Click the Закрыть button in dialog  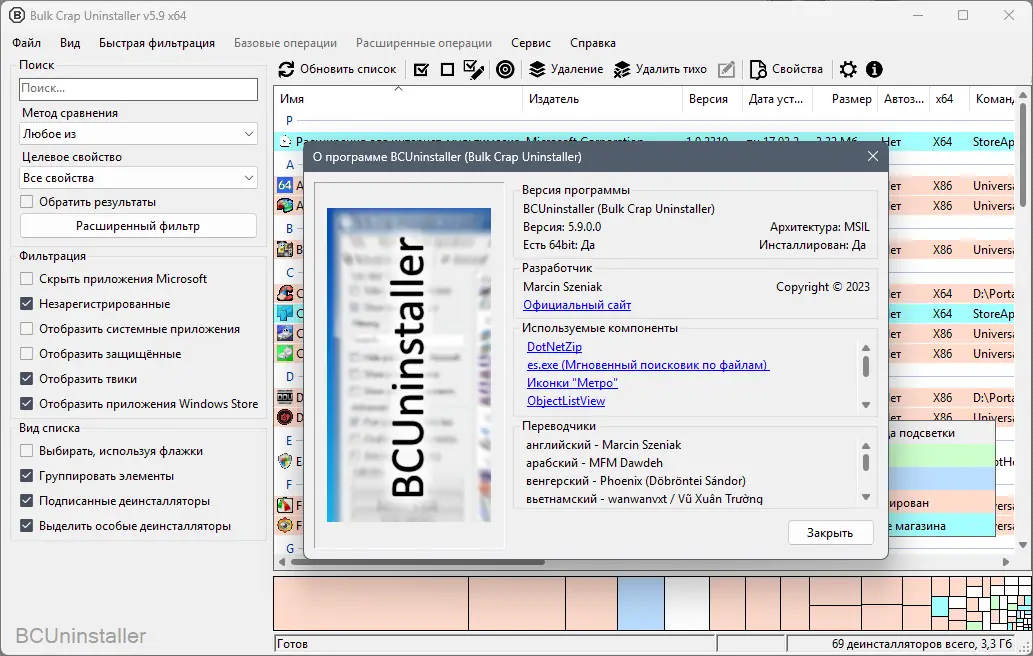[x=830, y=533]
